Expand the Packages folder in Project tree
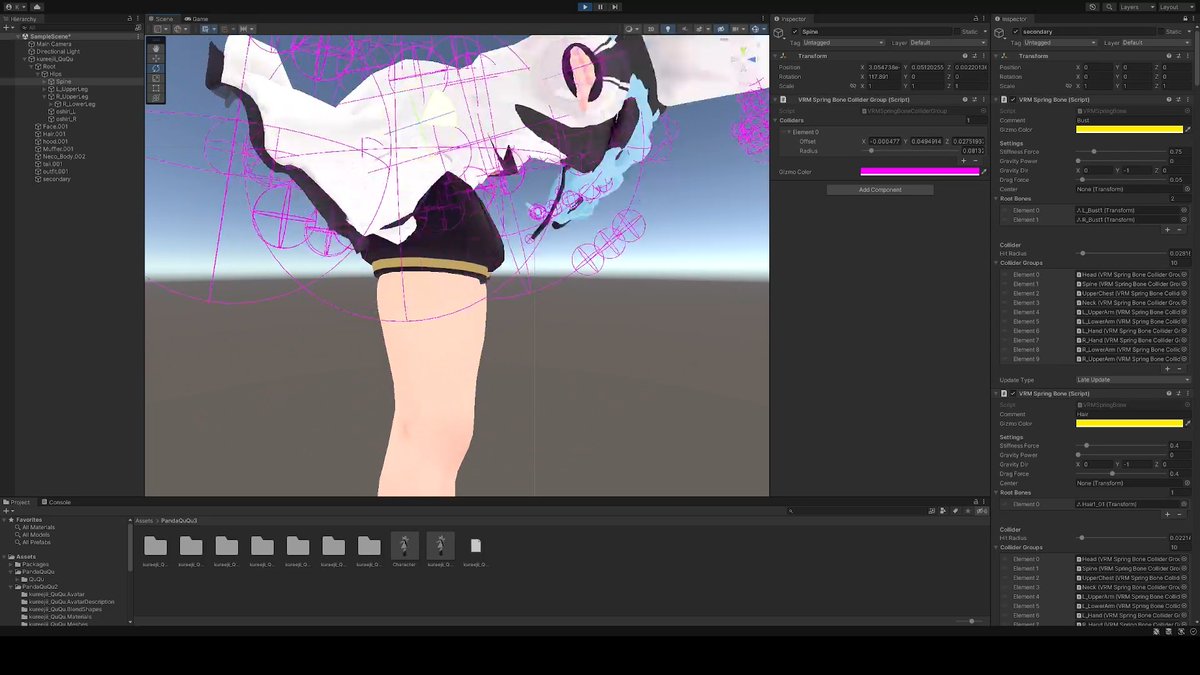 click(11, 564)
